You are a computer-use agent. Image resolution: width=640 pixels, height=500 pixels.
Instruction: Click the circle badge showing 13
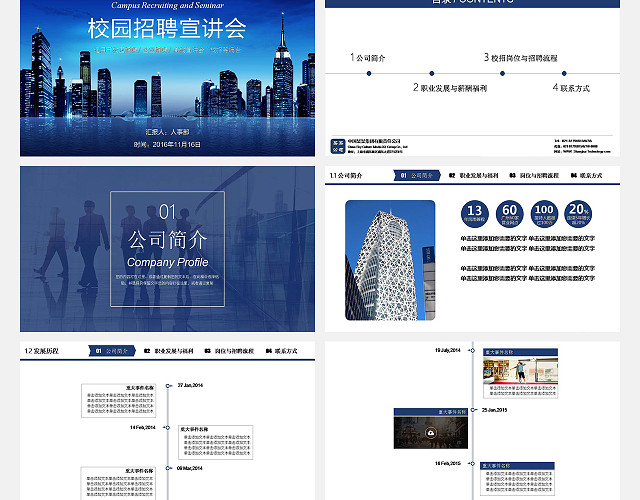coord(474,214)
